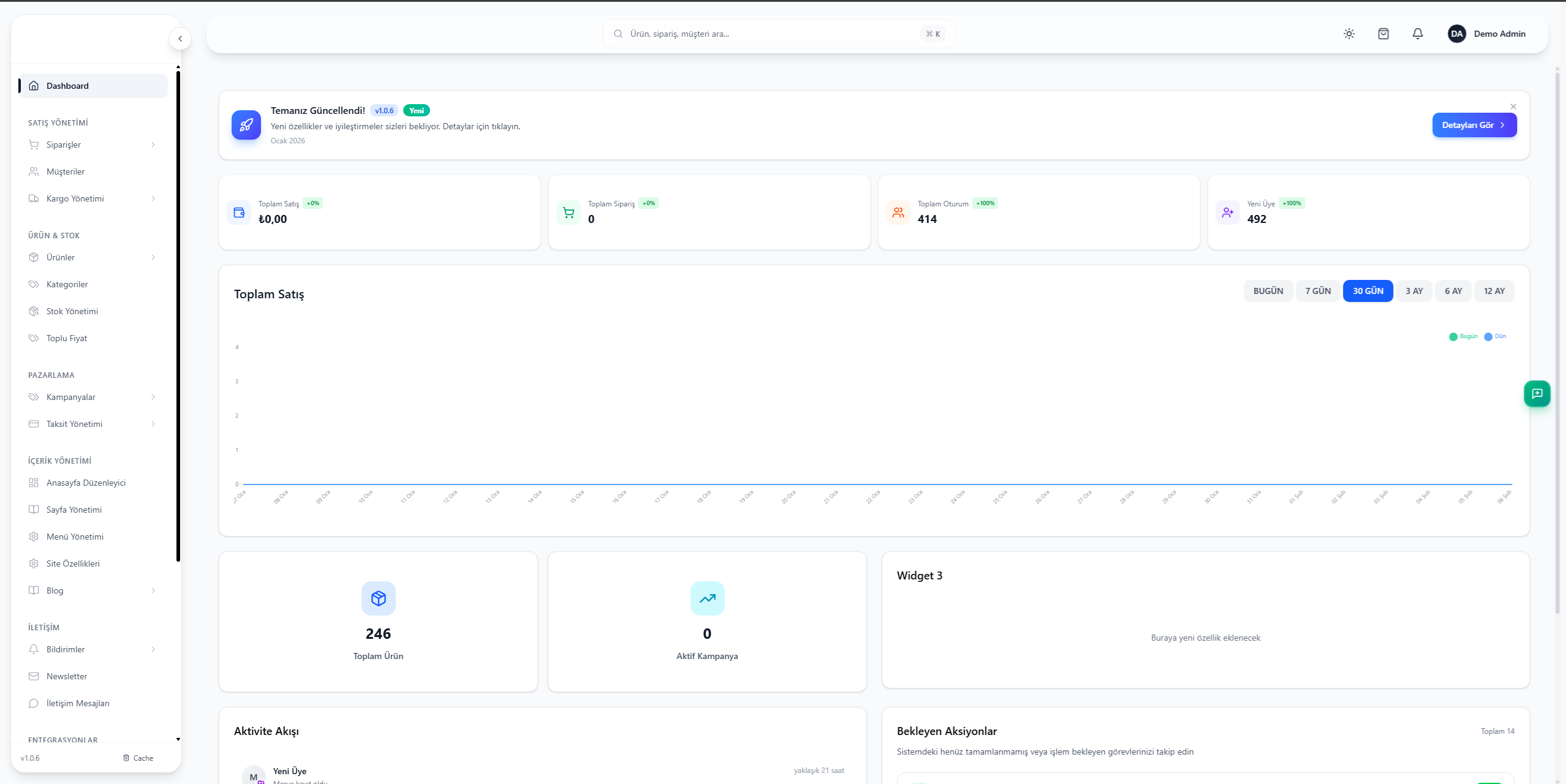Open the shopping bag icon in header
1566x784 pixels.
1383,34
